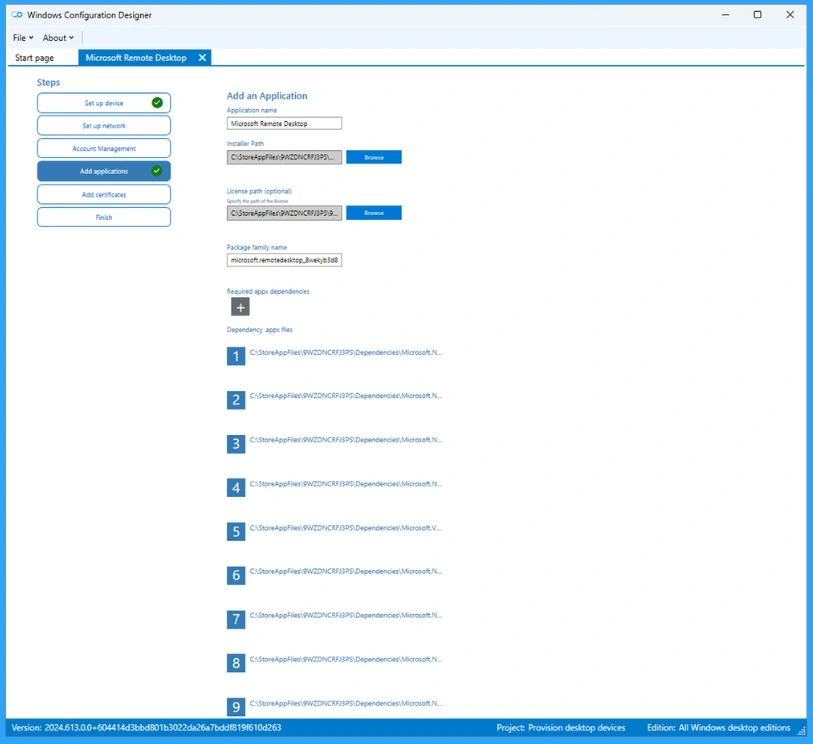Click dependency 9 file path text
Viewport: 813px width, 744px height.
346,704
